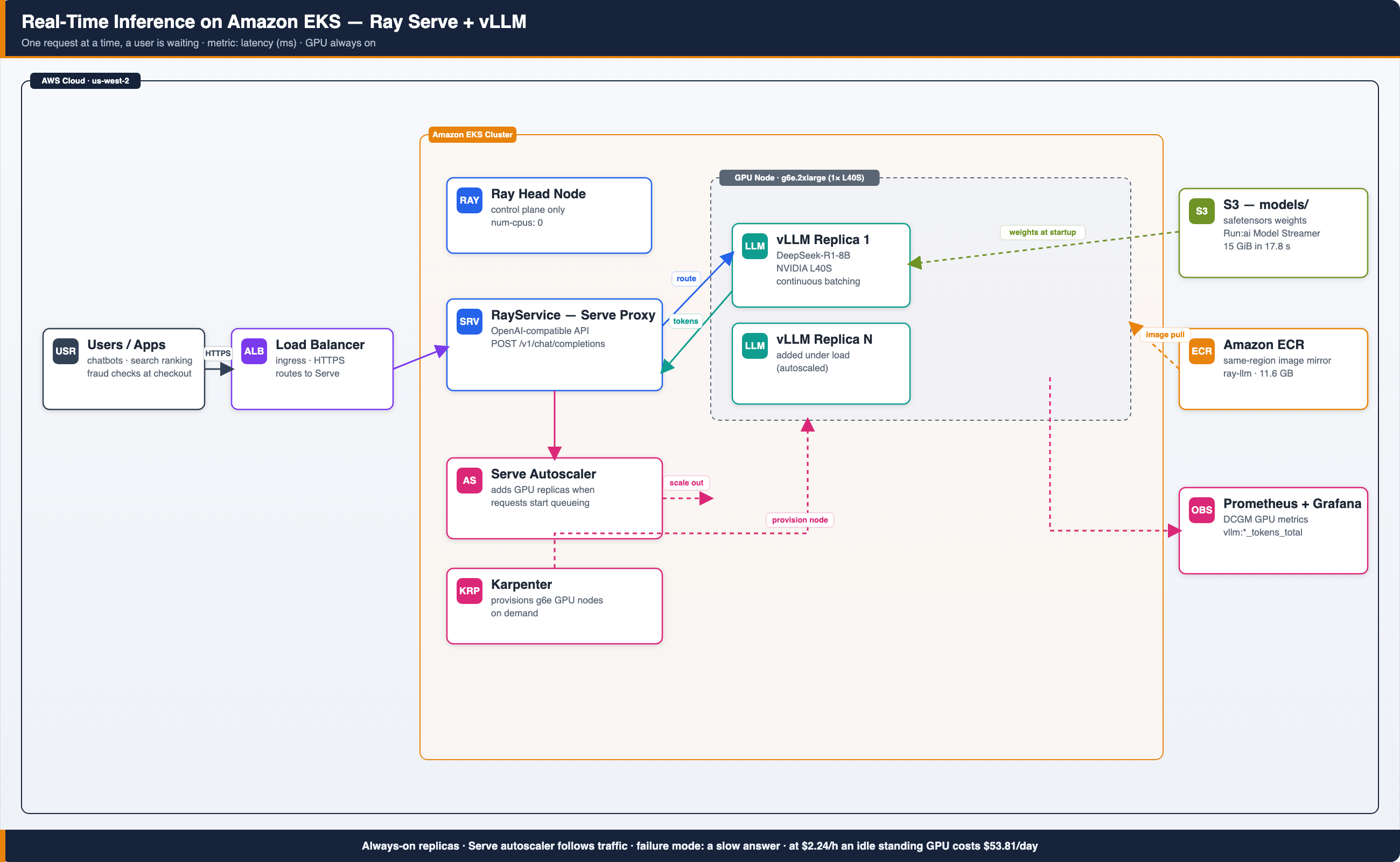The image size is (1400, 862).
Task: Click the HTTPS edge label
Action: click(x=218, y=353)
